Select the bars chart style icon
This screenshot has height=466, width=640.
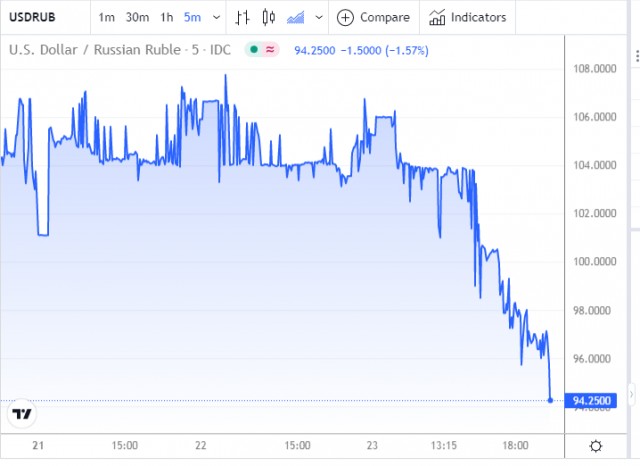tap(242, 18)
